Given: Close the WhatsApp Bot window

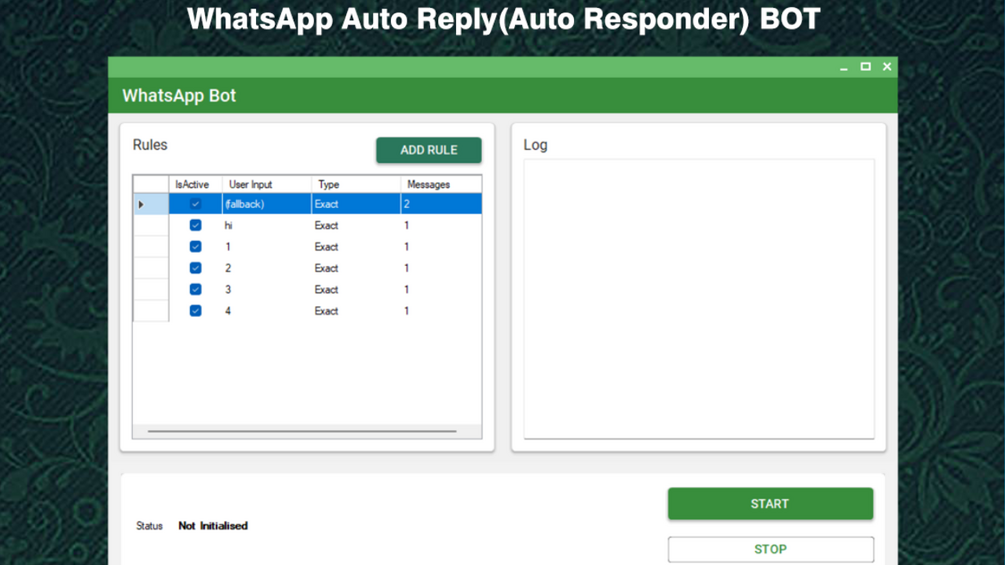Looking at the screenshot, I should point(887,67).
